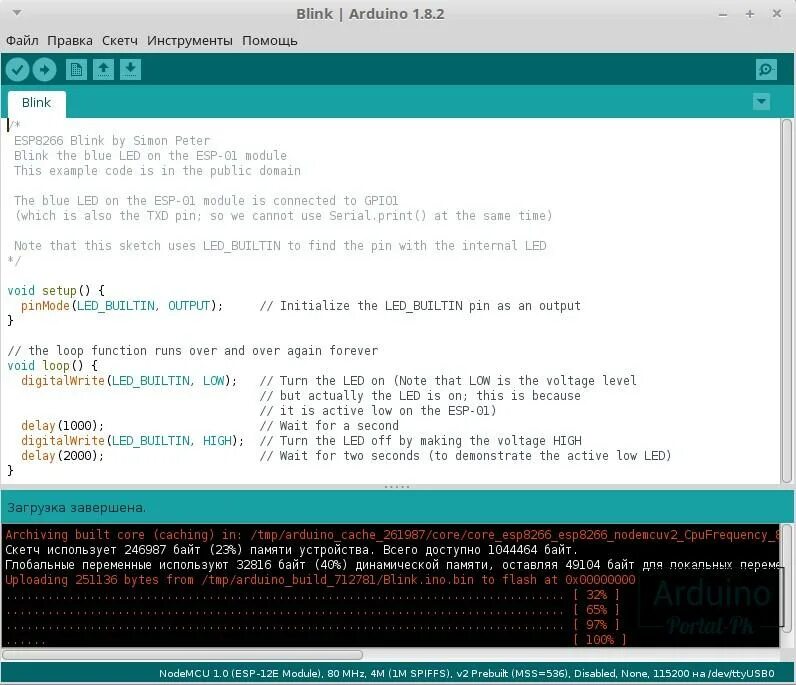The width and height of the screenshot is (796, 685).
Task: Click the 'Загрузка завершена.' status message
Action: (x=77, y=507)
